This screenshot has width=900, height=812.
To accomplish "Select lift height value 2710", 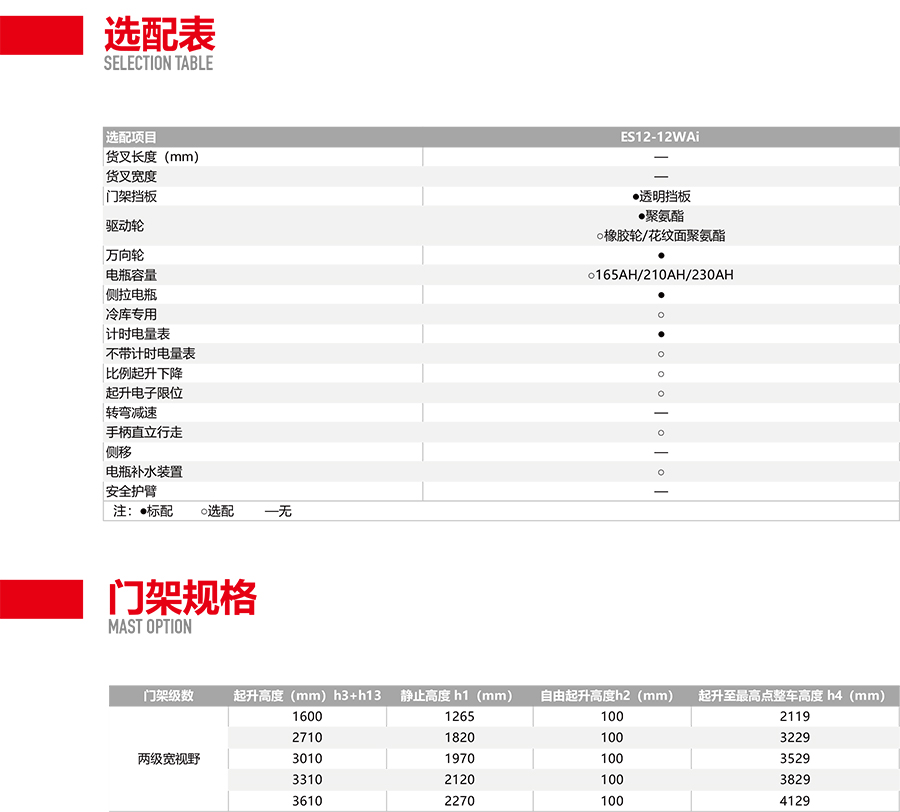I will click(307, 737).
